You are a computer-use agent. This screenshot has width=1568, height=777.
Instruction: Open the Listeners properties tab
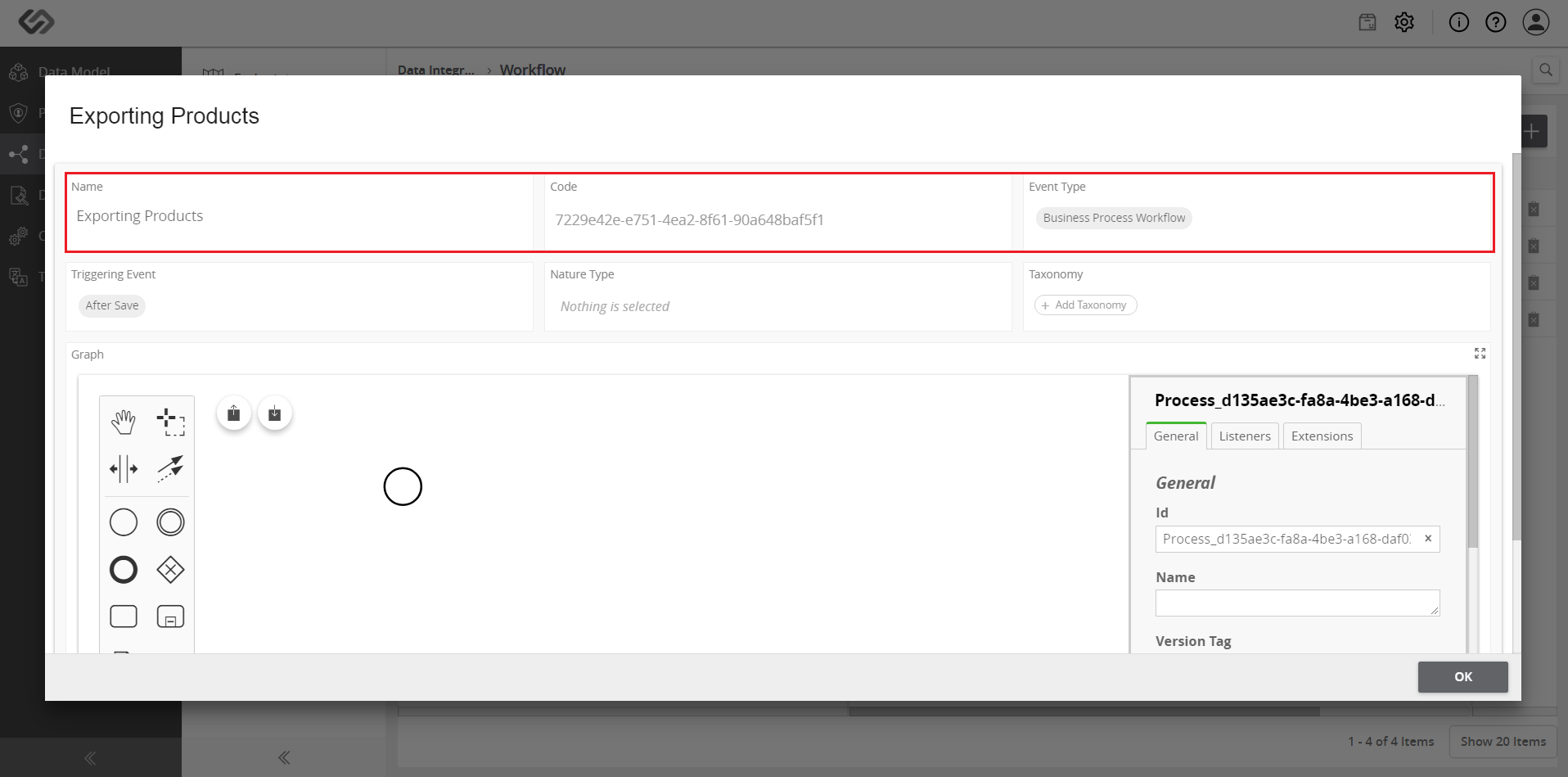1245,436
